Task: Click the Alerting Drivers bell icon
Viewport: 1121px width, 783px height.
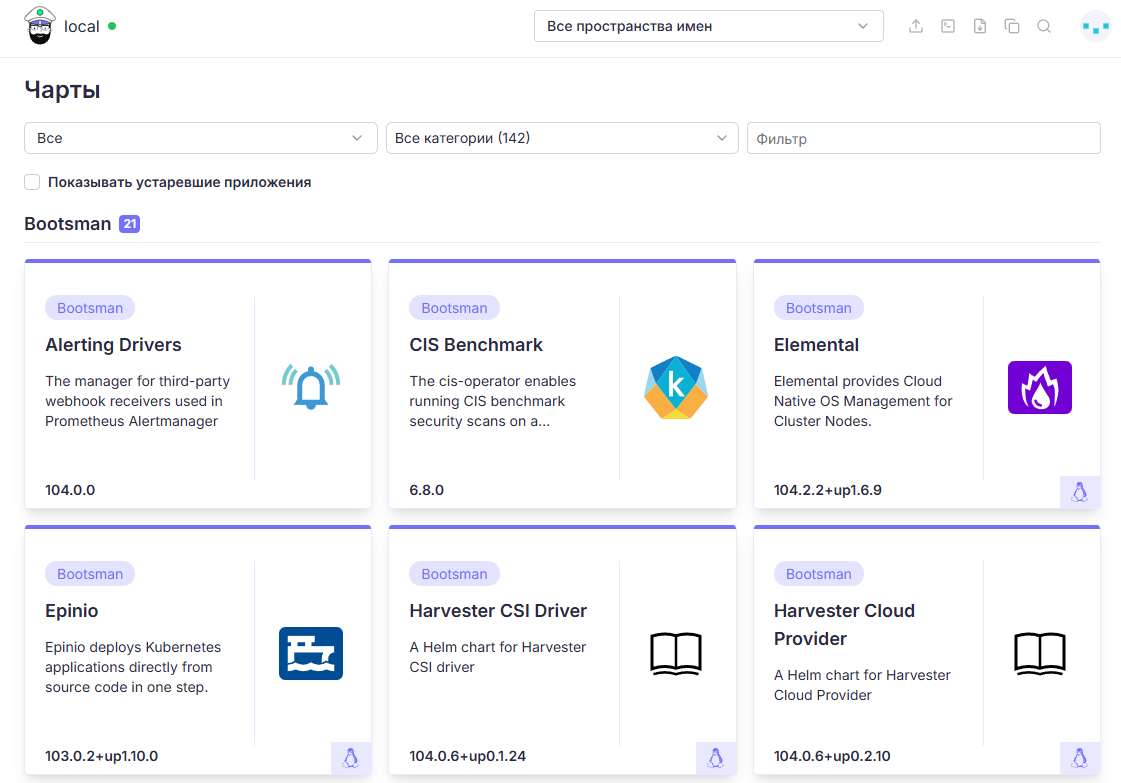Action: 311,387
